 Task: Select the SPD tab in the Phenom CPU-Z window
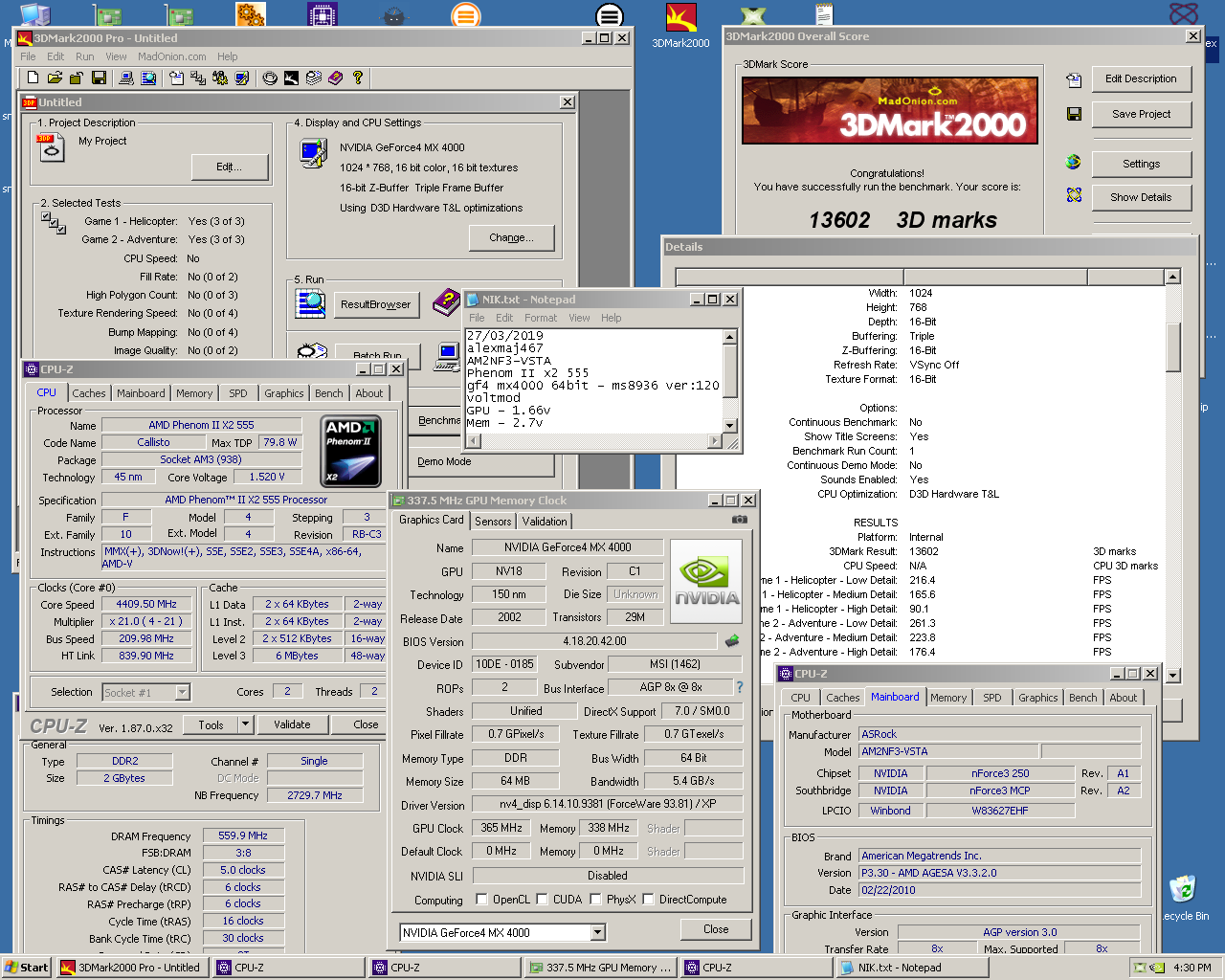(x=238, y=393)
